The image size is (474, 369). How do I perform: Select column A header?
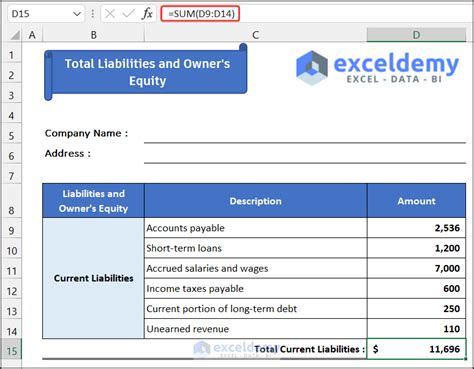32,35
